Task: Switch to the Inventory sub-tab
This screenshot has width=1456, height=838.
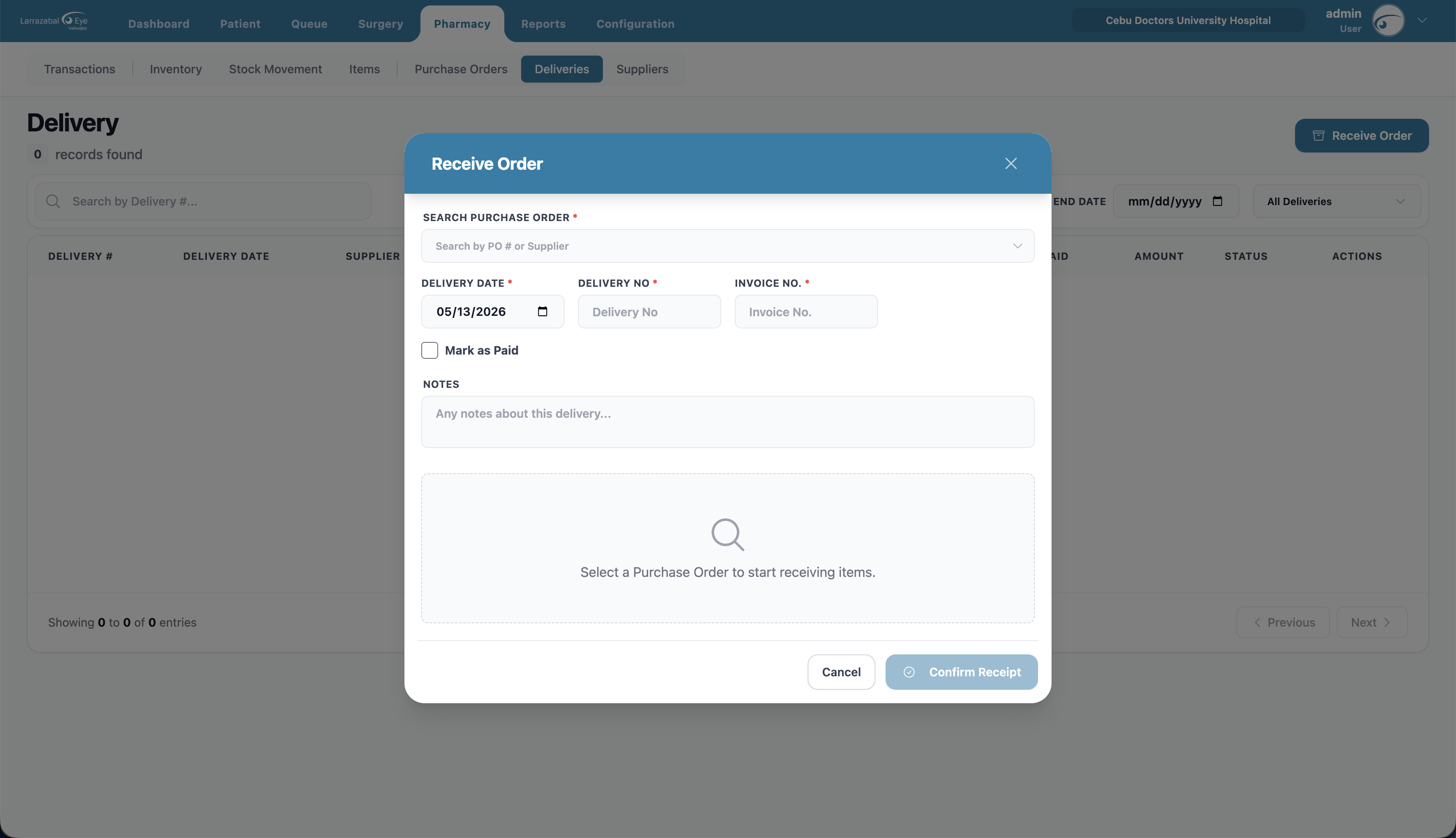Action: pyautogui.click(x=176, y=69)
